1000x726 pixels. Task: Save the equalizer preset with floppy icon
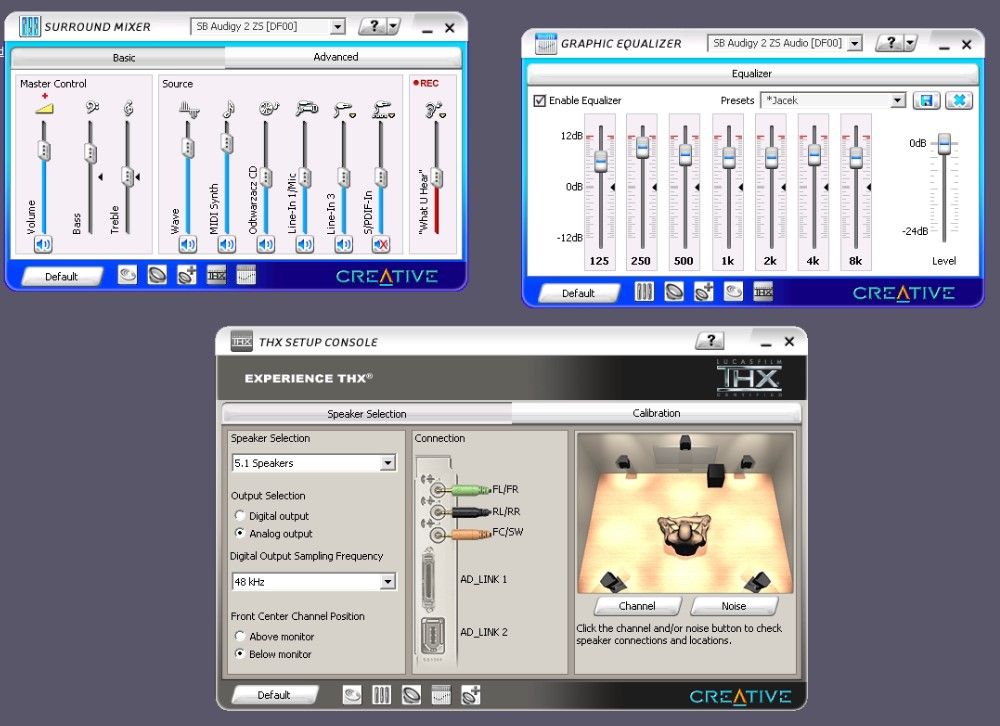927,100
